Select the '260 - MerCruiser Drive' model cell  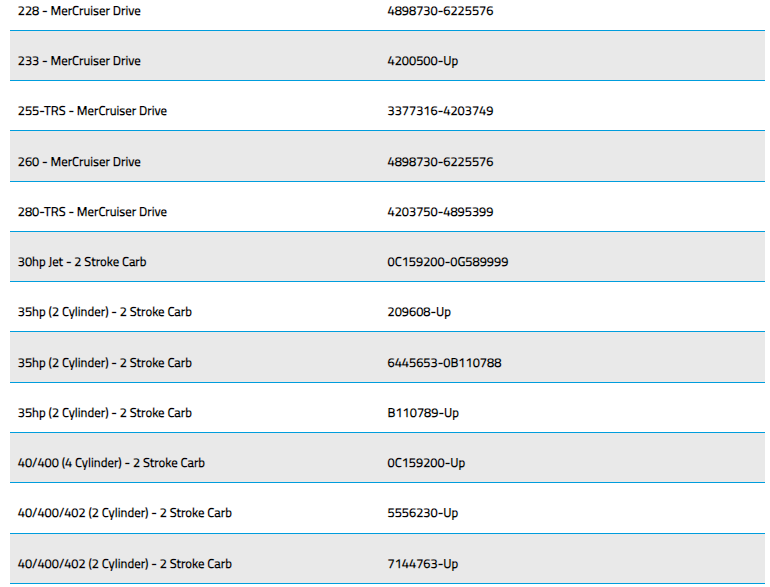click(79, 162)
